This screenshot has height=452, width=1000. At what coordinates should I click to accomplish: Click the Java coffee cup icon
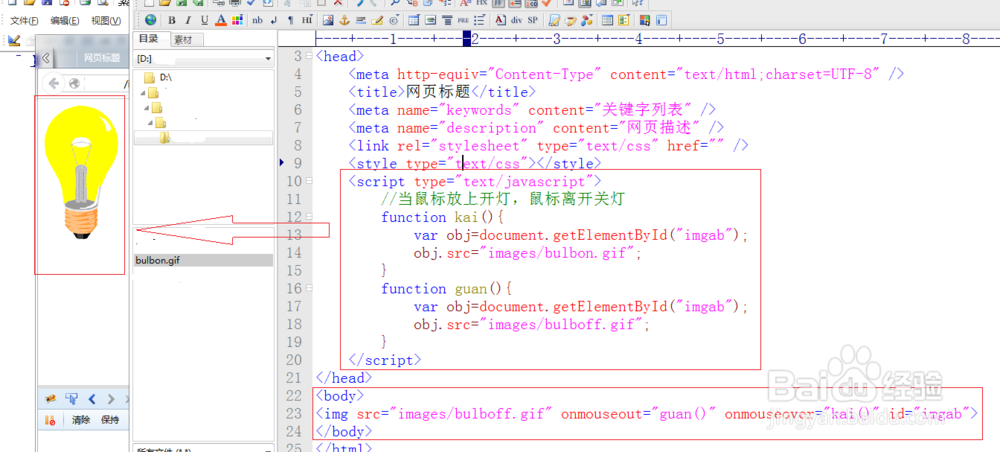coord(571,20)
